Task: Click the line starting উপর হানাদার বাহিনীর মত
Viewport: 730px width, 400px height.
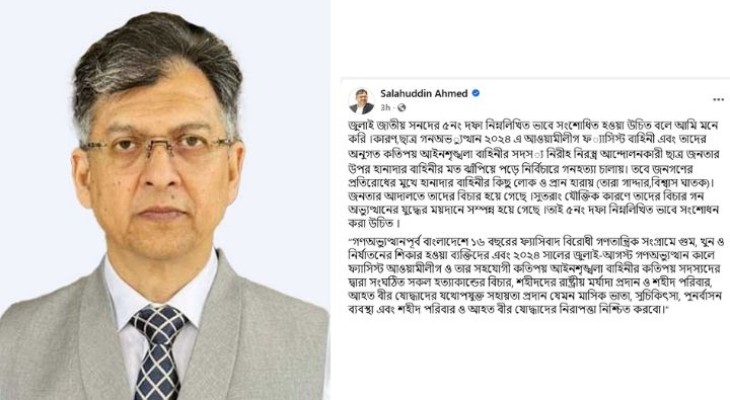Action: [520, 168]
